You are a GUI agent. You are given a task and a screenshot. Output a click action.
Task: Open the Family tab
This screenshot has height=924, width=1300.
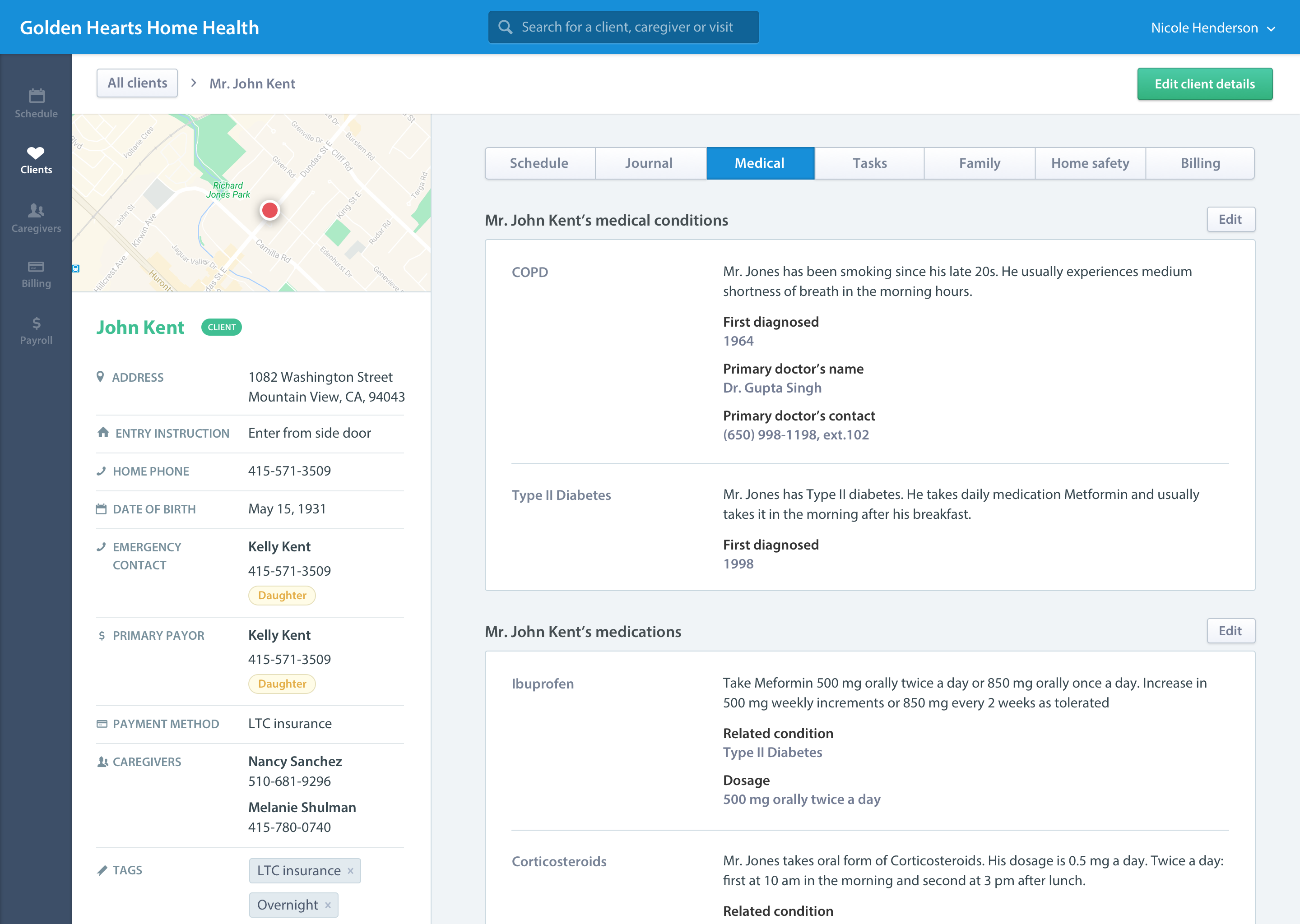point(979,163)
